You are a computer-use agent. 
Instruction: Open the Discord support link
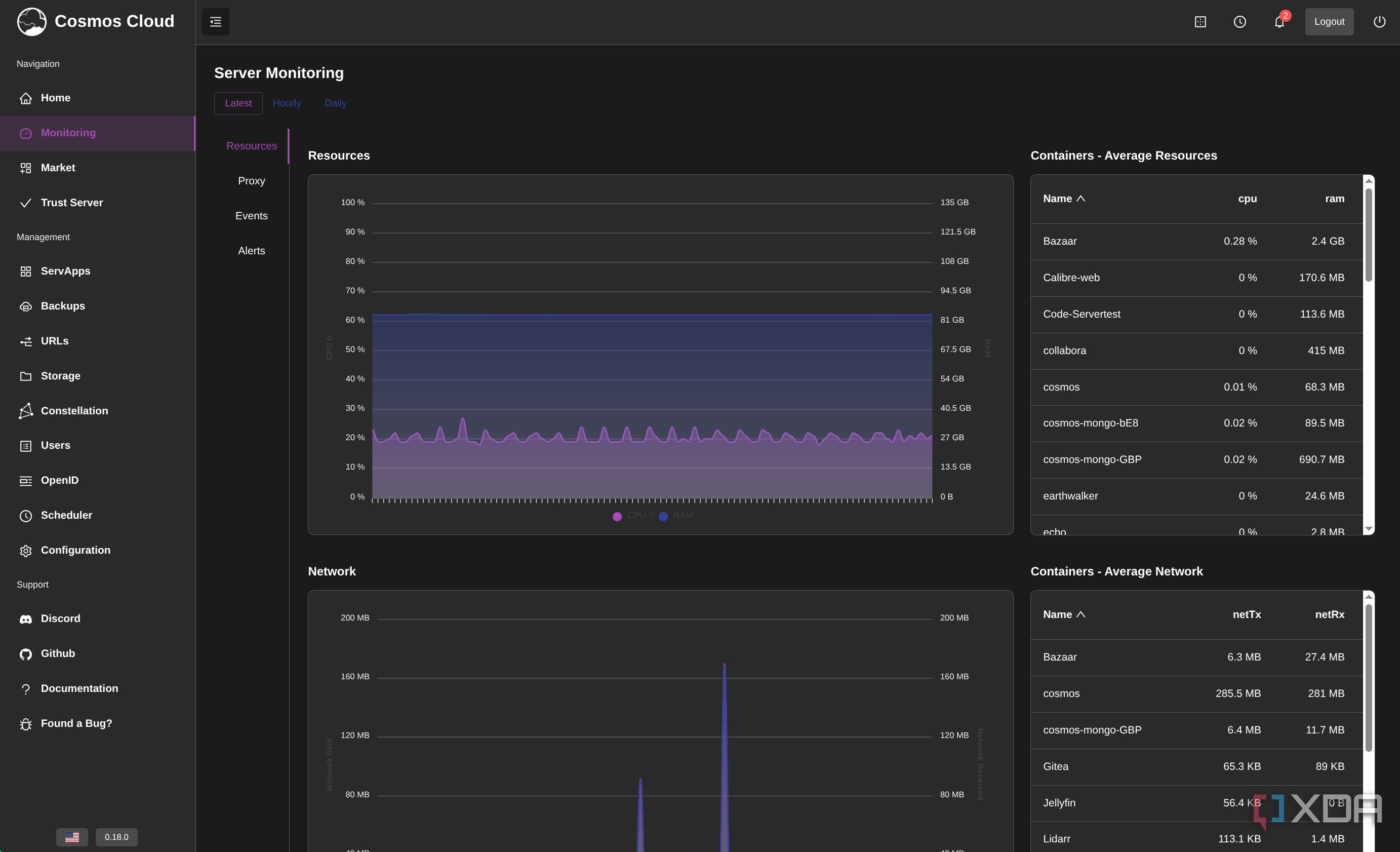click(98, 618)
